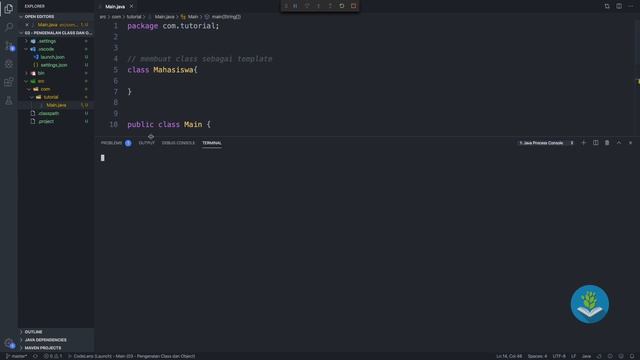Screen dimensions: 640x360
Task: Switch to the Output panel tab
Action: pyautogui.click(x=147, y=143)
